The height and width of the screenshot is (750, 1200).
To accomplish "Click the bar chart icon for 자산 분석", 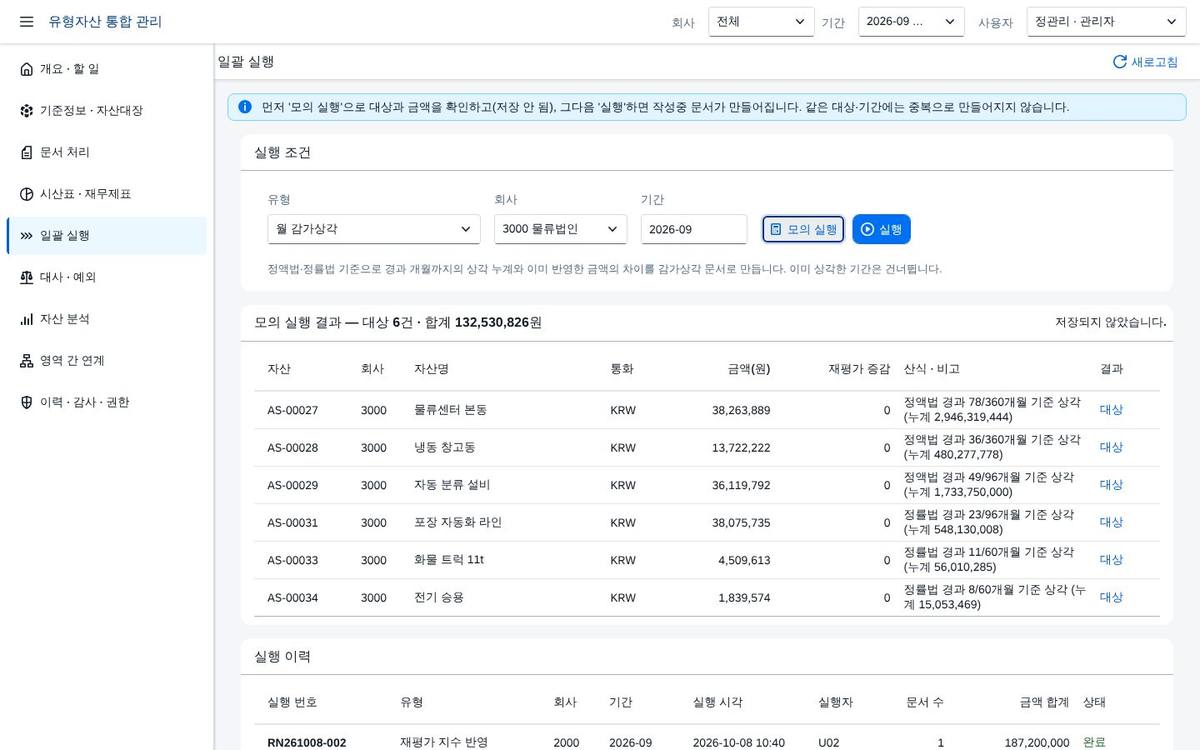I will [x=27, y=319].
